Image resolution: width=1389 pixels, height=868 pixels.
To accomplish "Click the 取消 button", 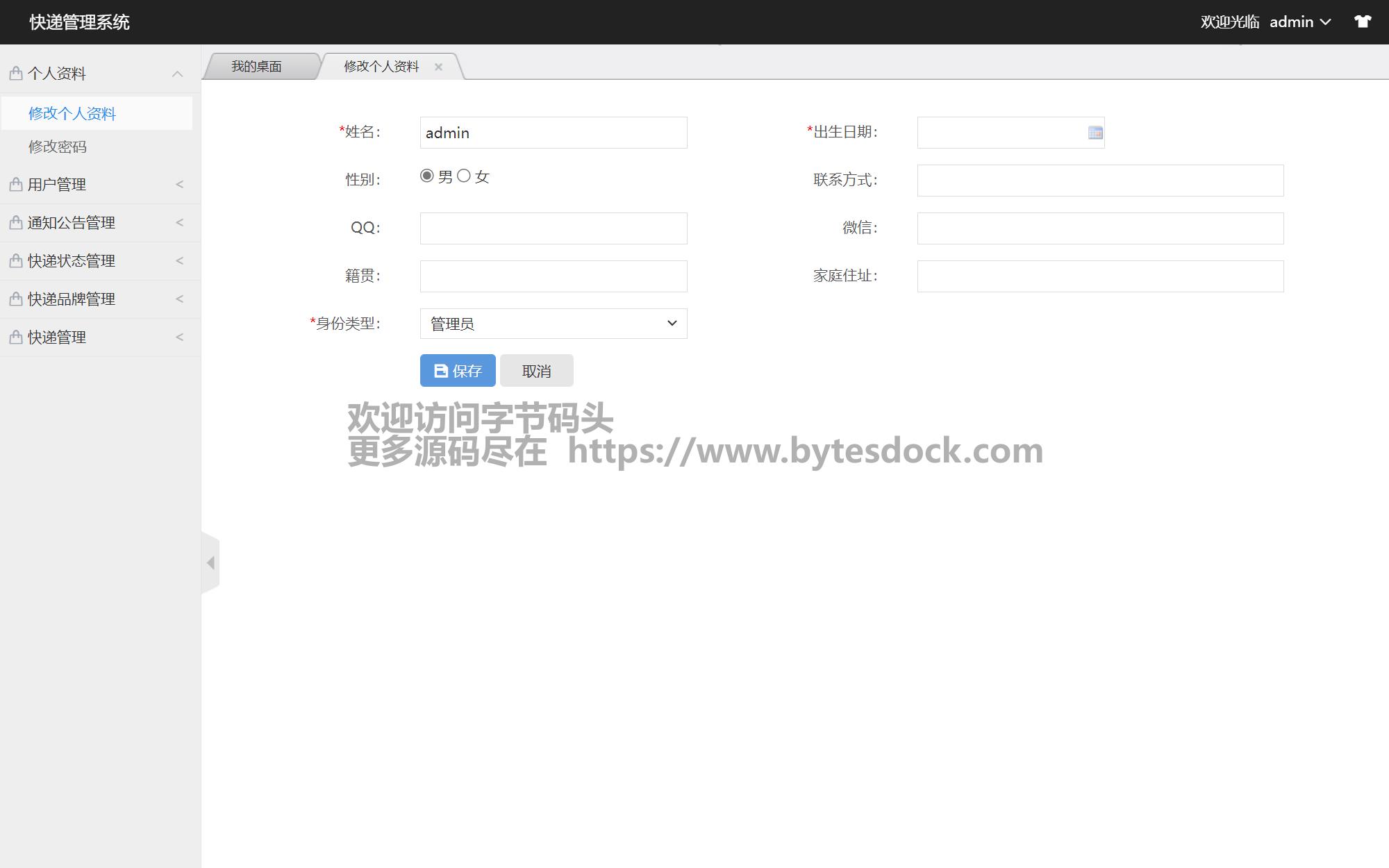I will click(536, 371).
